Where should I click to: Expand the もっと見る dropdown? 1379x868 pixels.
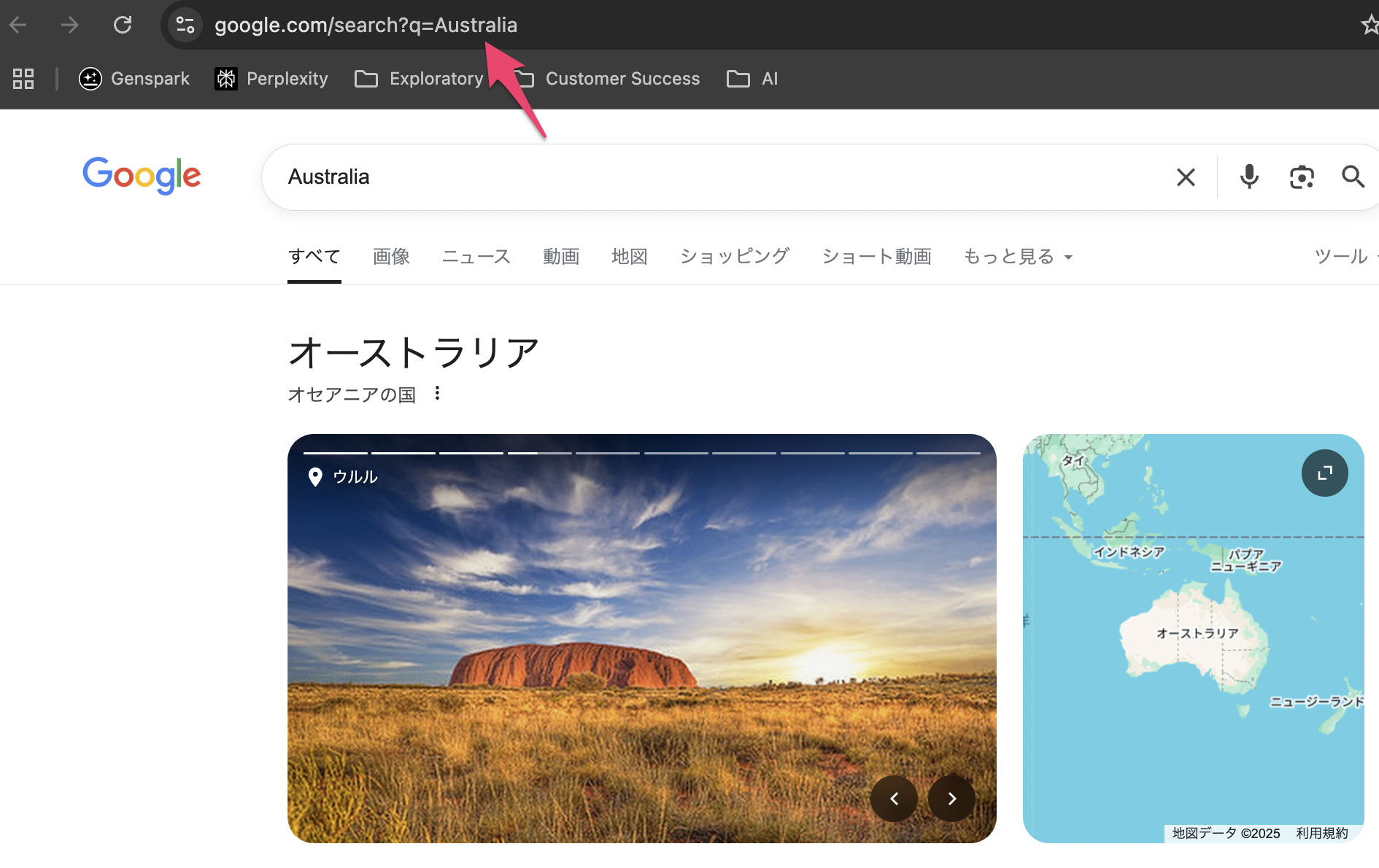coord(1018,257)
